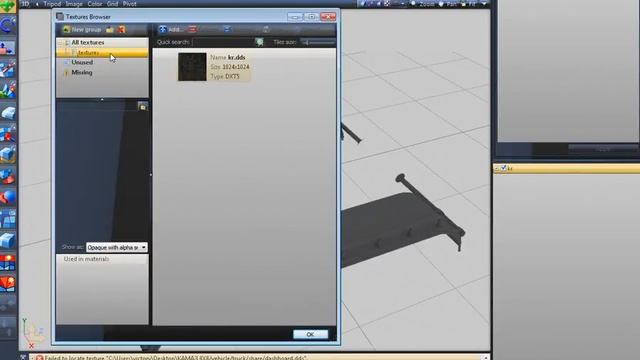Select the rounded blue block tool
Image resolution: width=640 pixels, height=360 pixels.
pos(8,240)
